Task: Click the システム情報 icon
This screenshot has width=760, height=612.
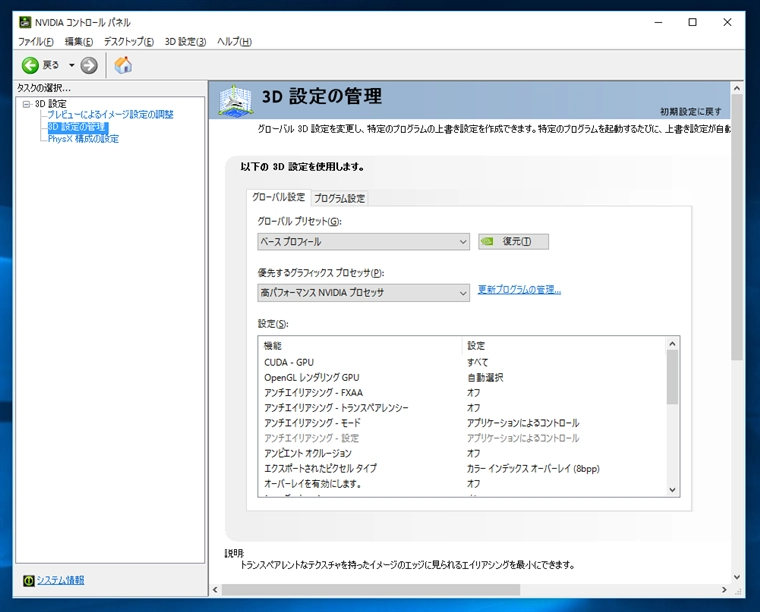Action: 29,580
